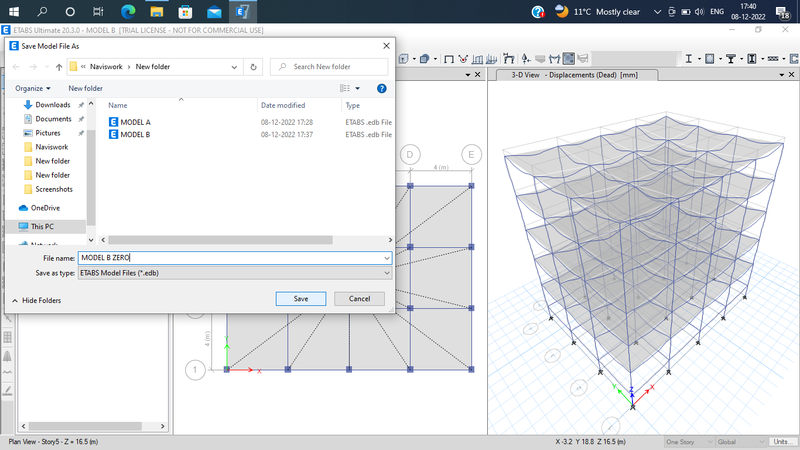Image resolution: width=800 pixels, height=450 pixels.
Task: Open Windows Start menu
Action: [x=14, y=11]
